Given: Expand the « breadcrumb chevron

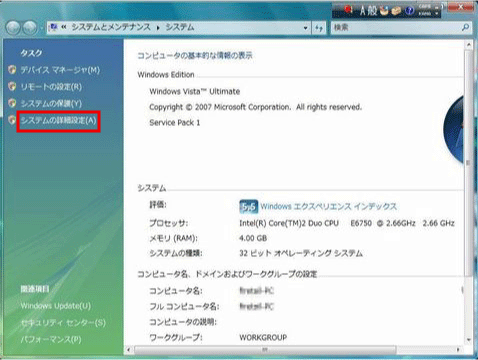Looking at the screenshot, I should [x=64, y=27].
